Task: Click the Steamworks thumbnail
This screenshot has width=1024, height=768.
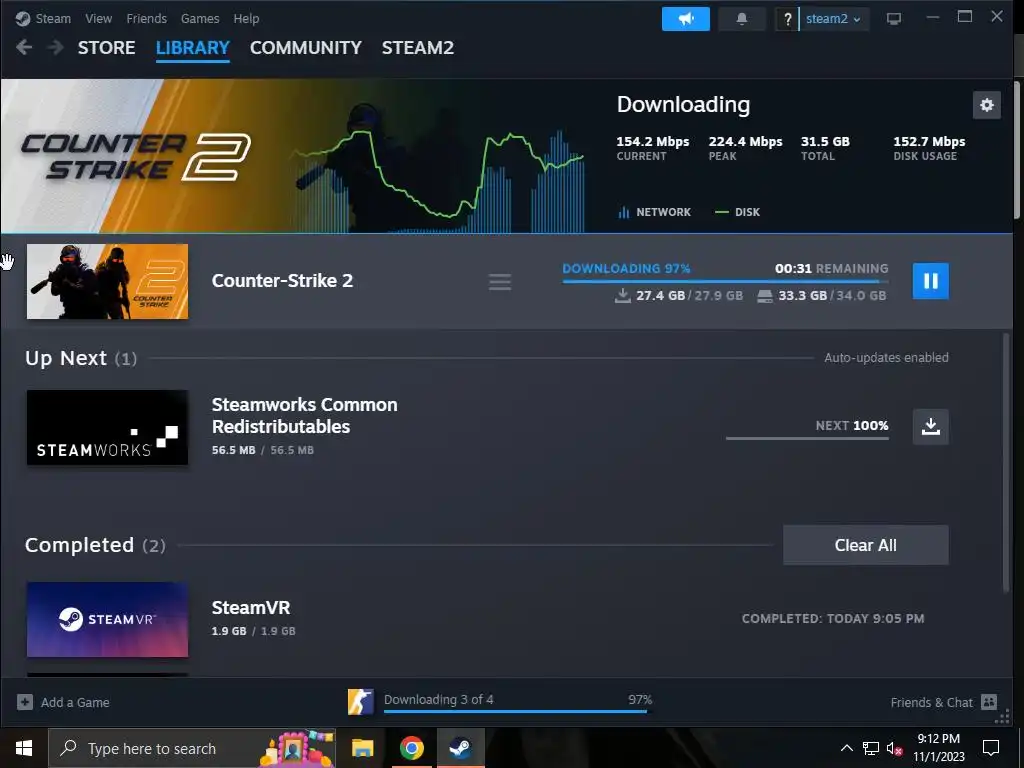Action: [x=107, y=428]
